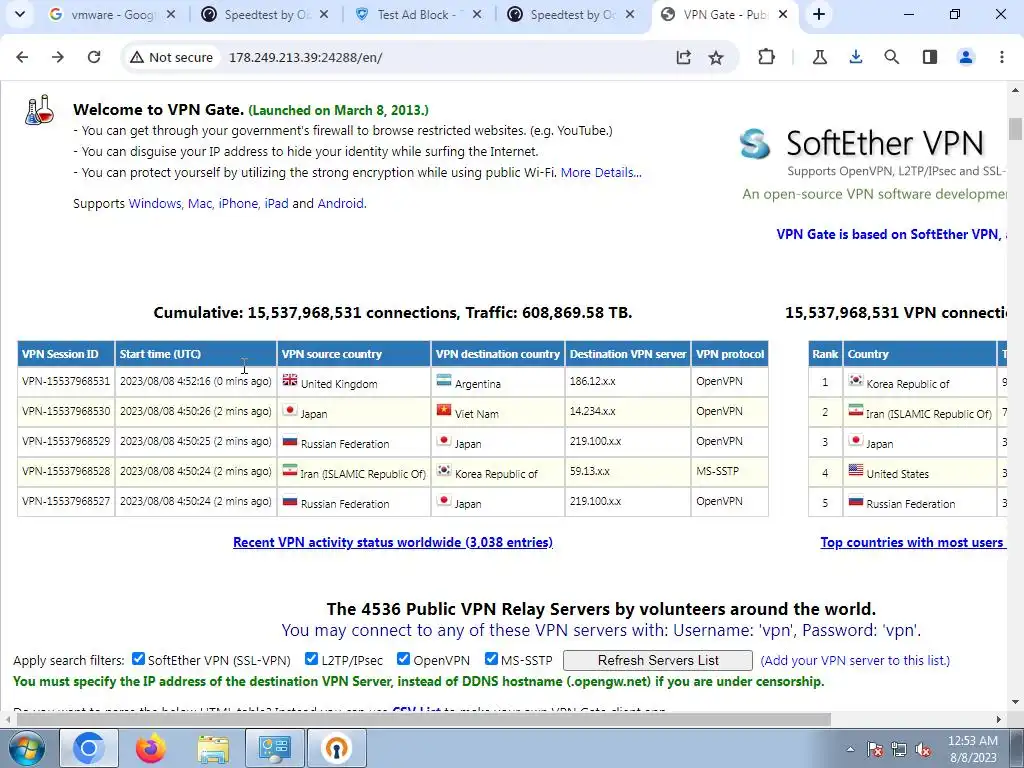This screenshot has height=768, width=1024.
Task: Open the More Details link
Action: tap(601, 172)
